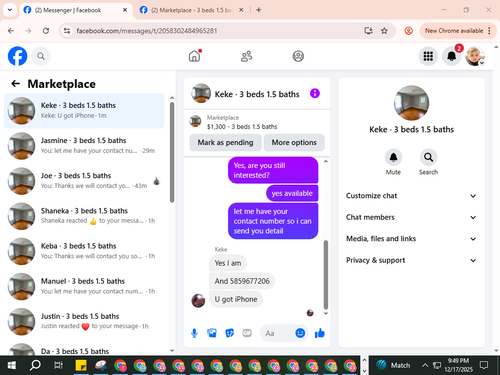Viewport: 500px width, 375px height.
Task: Choose a GIF icon in composer
Action: [247, 333]
